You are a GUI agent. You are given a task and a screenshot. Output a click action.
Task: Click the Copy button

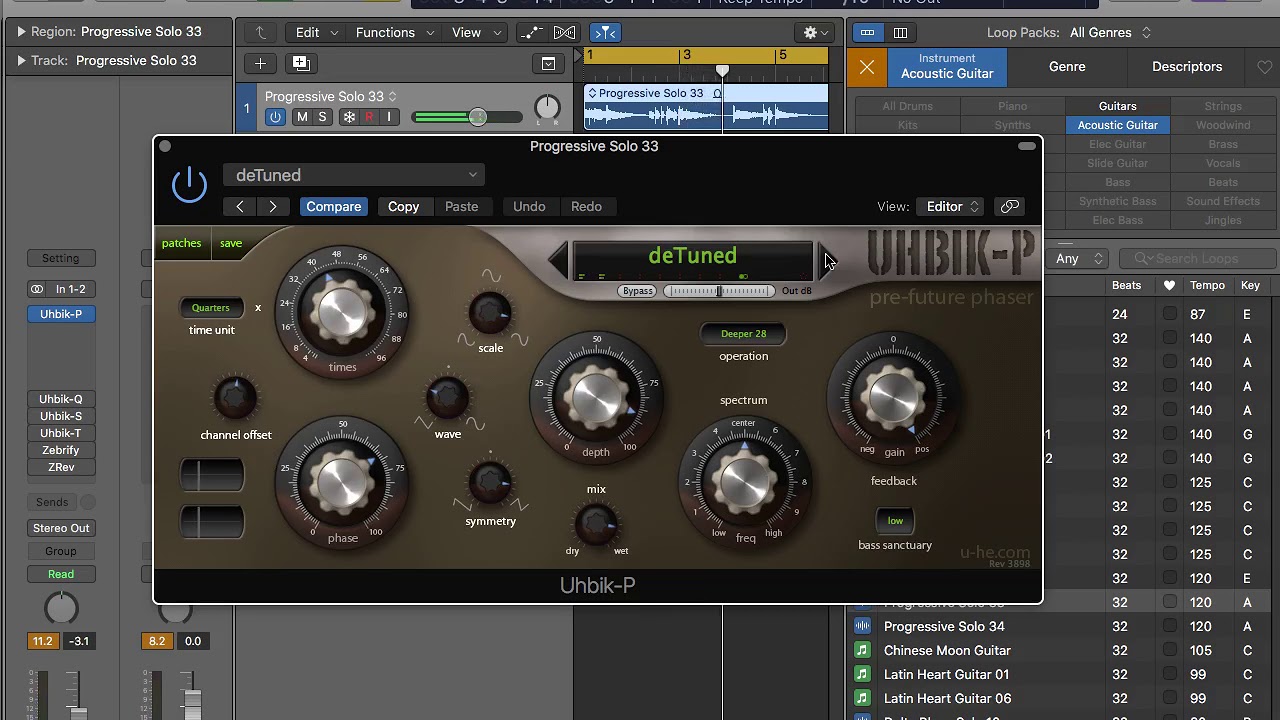(x=404, y=206)
